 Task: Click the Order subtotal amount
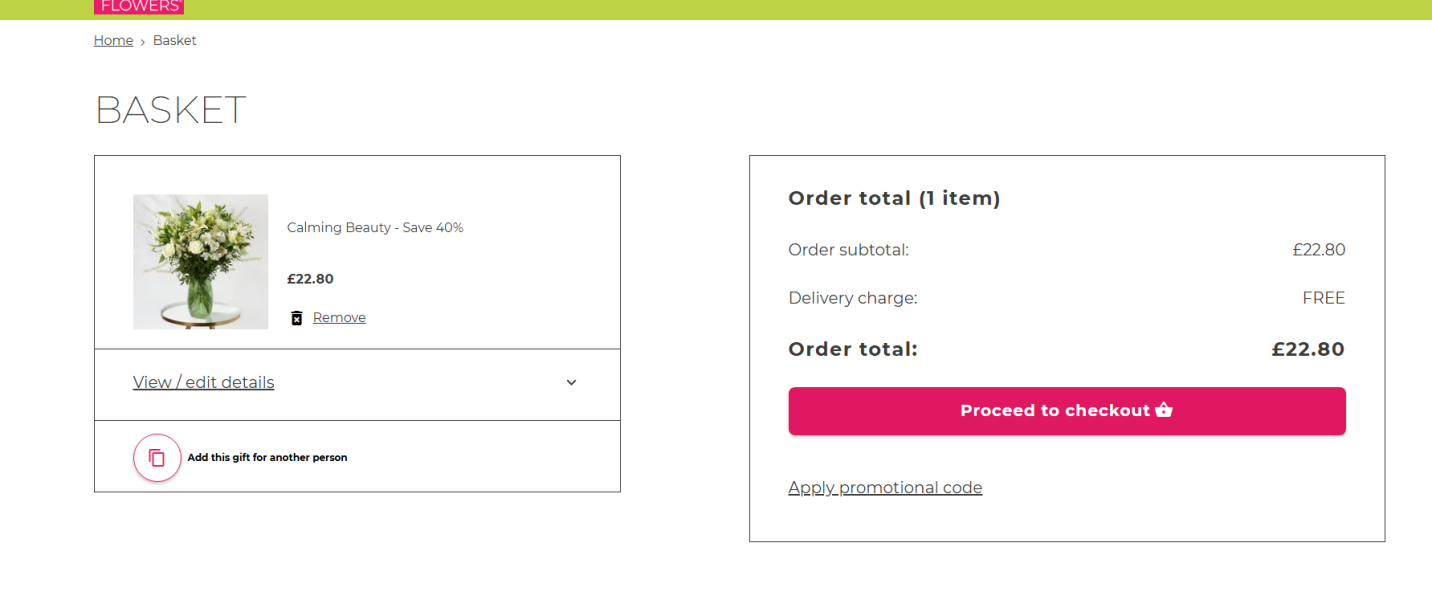[x=1318, y=250]
